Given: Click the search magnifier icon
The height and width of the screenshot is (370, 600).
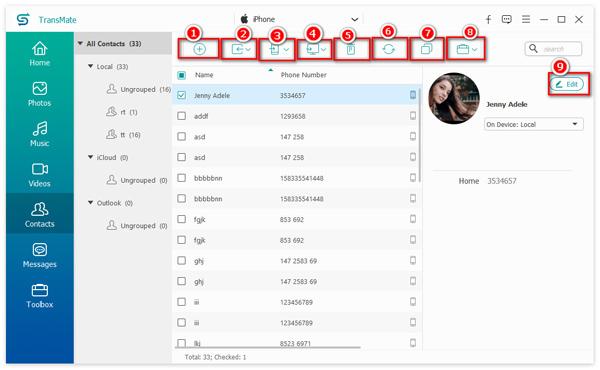Looking at the screenshot, I should (533, 49).
